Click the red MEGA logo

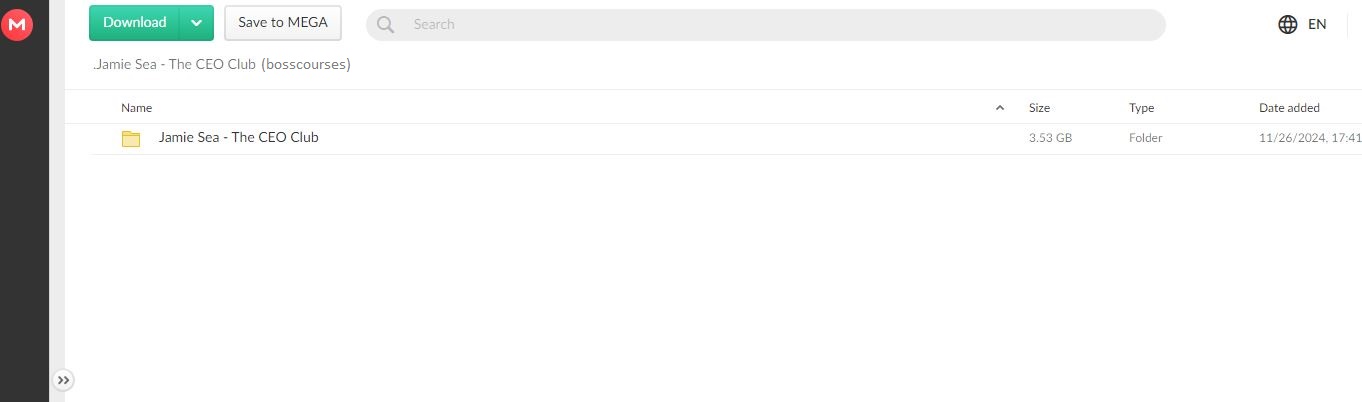pos(17,24)
